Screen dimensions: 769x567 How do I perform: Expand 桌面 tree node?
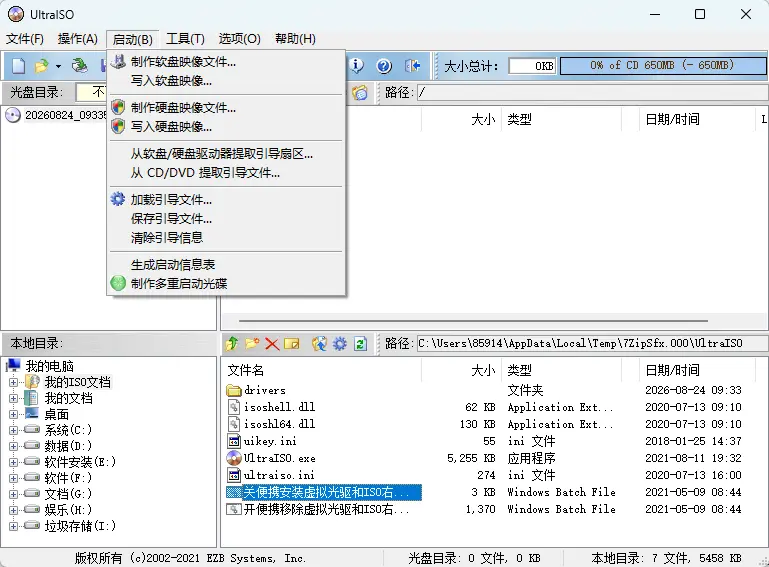(13, 414)
